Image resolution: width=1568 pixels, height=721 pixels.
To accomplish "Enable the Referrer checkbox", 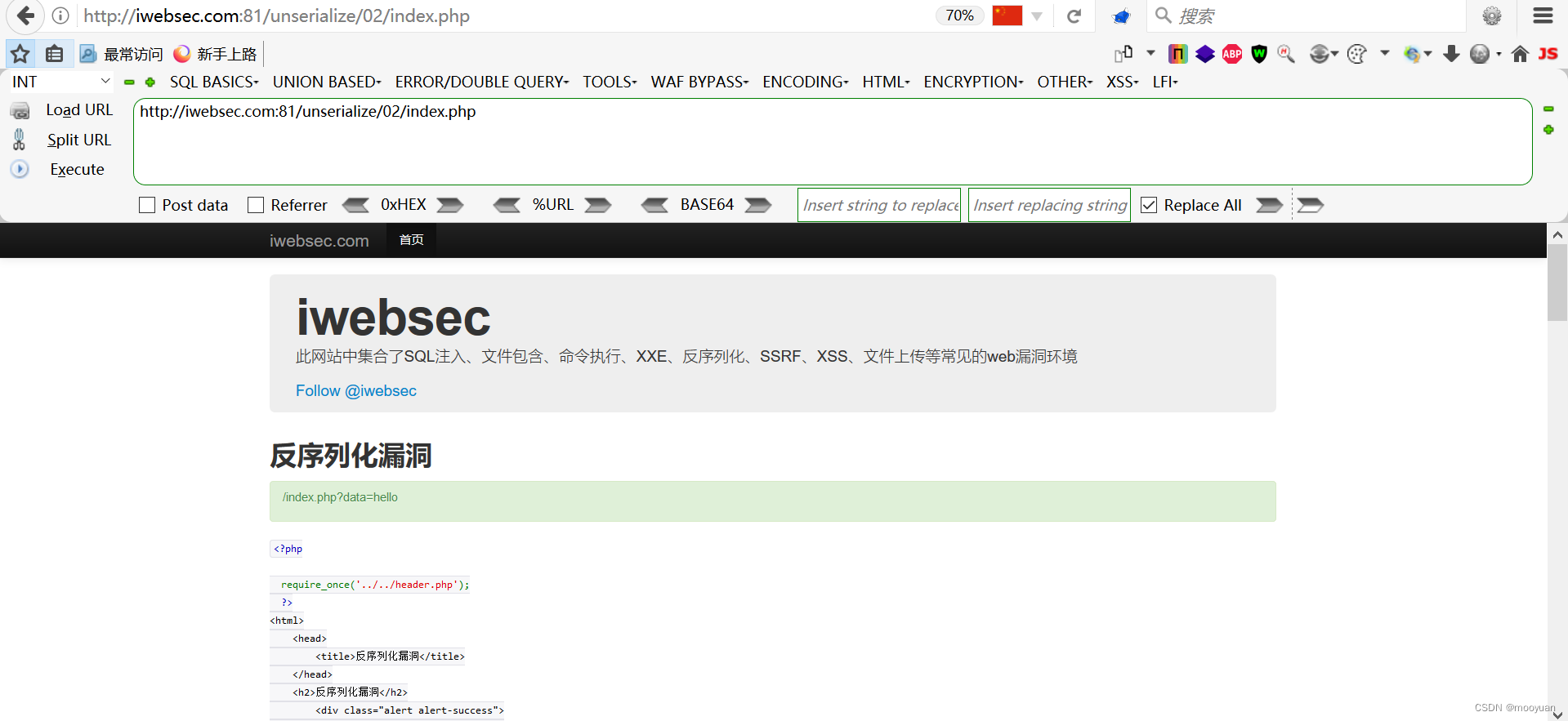I will click(x=256, y=205).
